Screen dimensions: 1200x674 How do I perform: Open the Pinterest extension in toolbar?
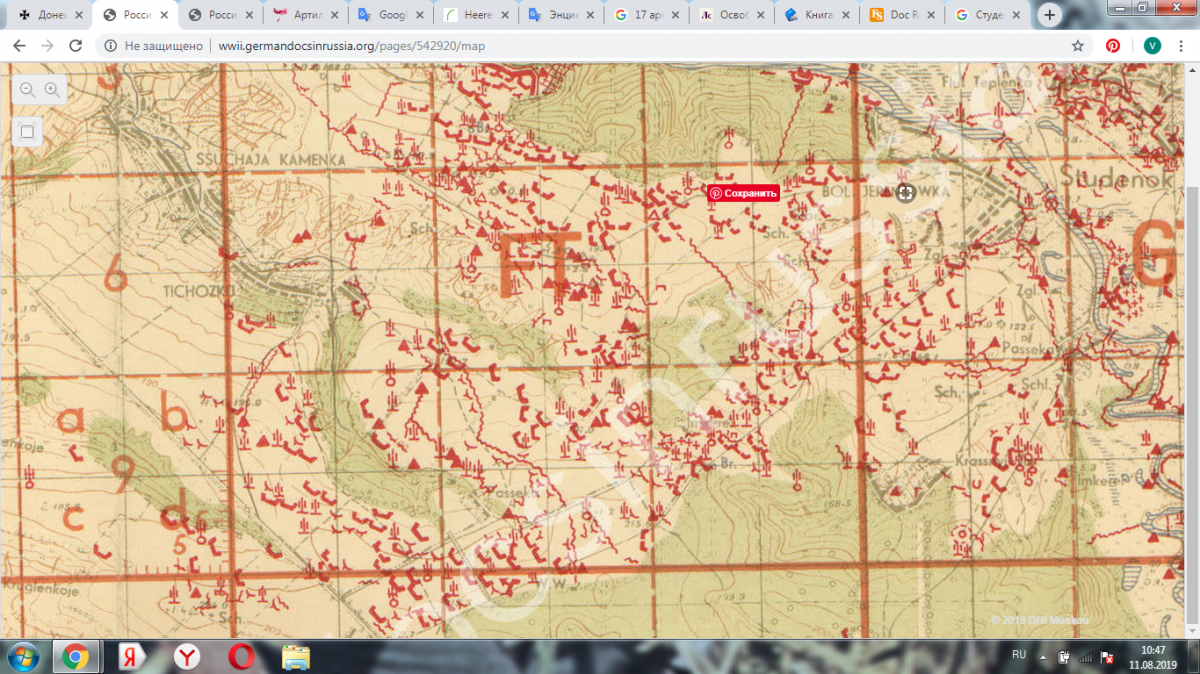1112,46
